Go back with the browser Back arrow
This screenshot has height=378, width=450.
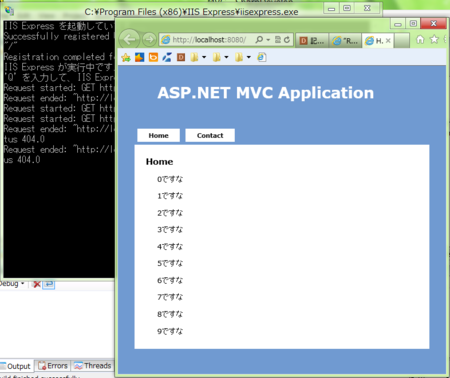pos(129,40)
